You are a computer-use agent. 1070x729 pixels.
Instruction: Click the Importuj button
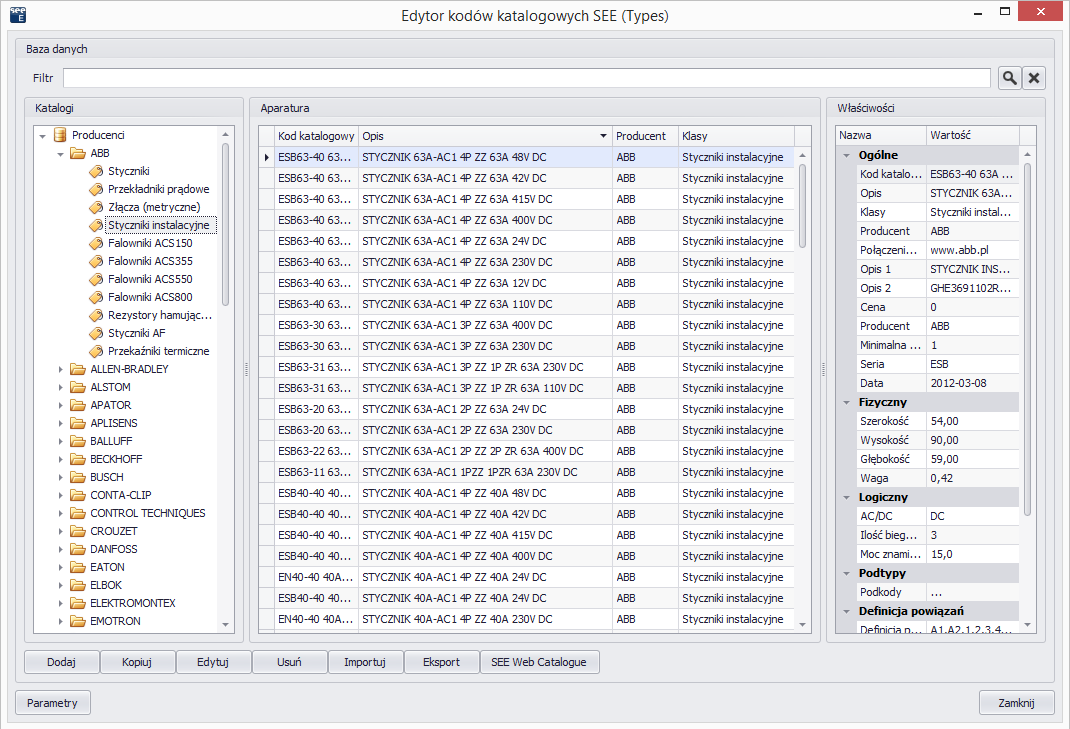tap(365, 662)
